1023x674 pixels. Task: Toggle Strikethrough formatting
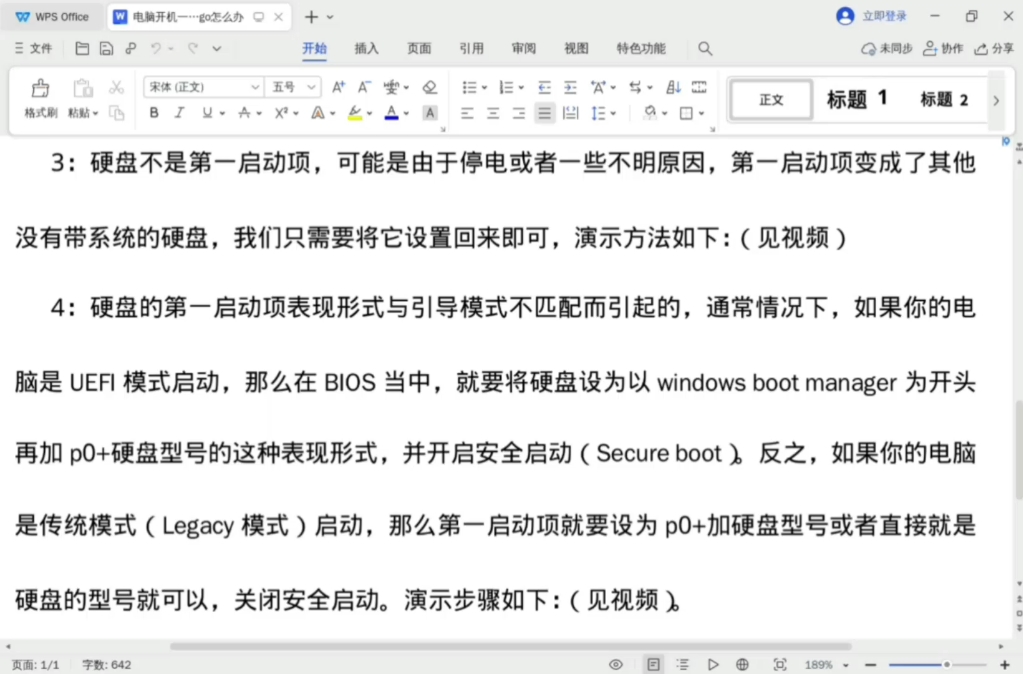pos(244,113)
